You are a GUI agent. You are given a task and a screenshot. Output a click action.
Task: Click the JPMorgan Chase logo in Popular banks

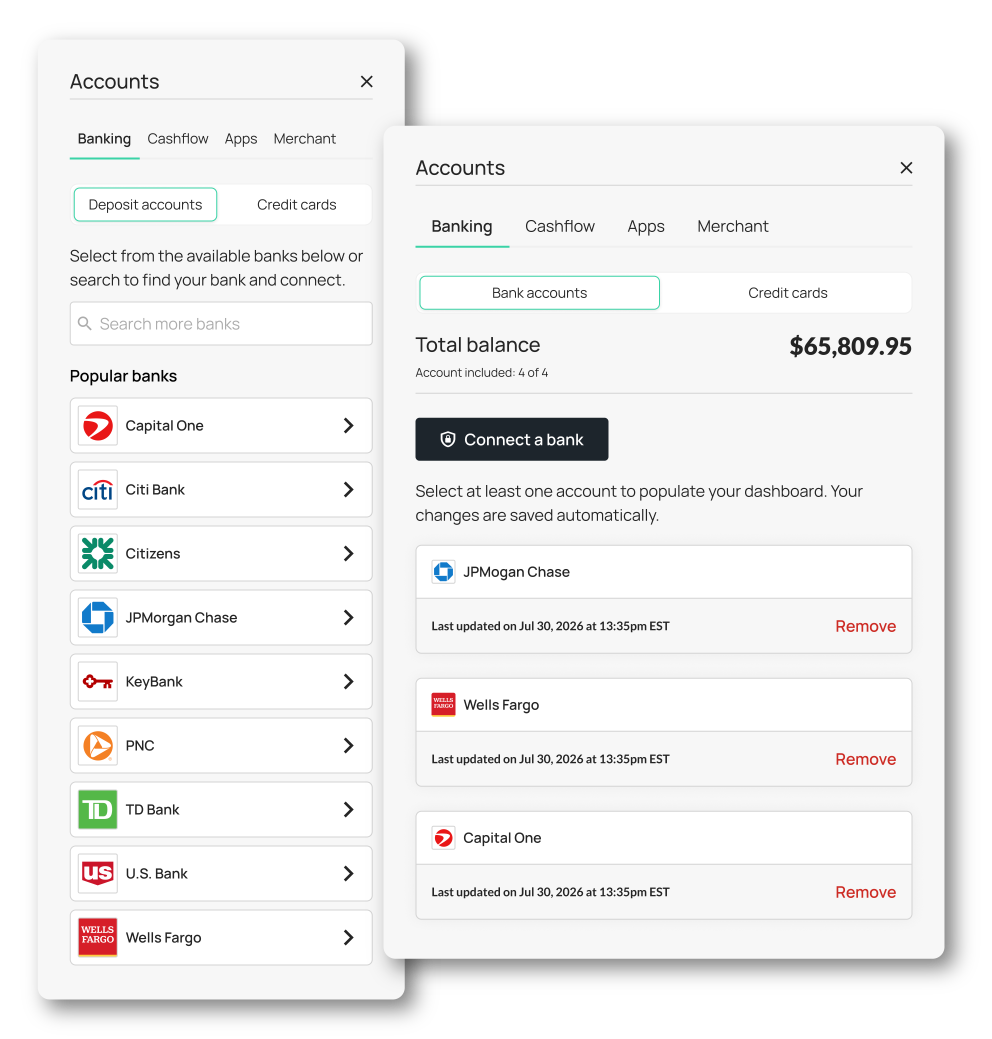click(x=97, y=618)
